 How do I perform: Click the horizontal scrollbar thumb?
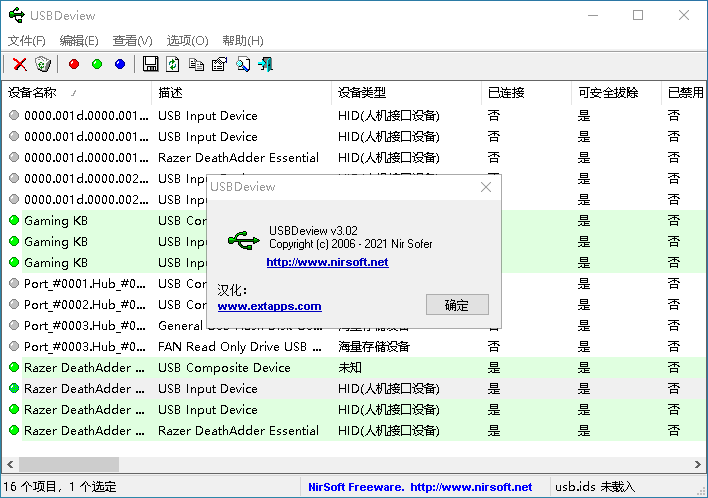pos(69,464)
